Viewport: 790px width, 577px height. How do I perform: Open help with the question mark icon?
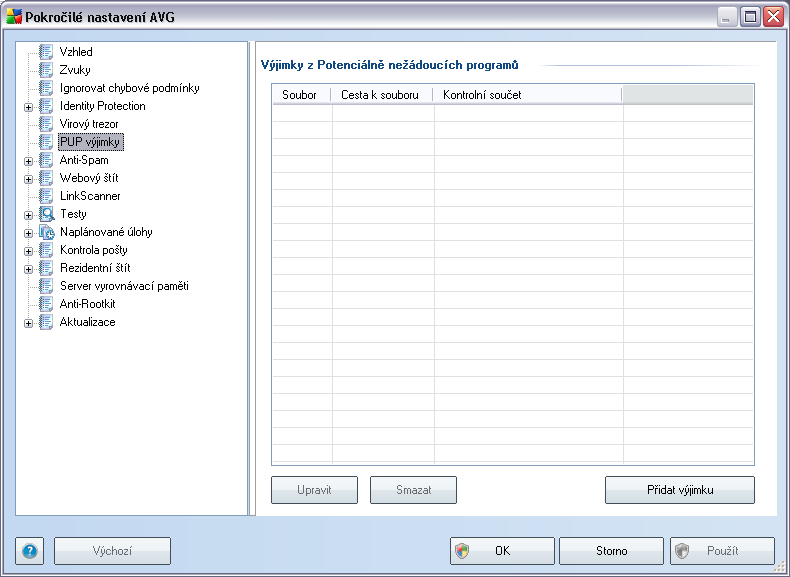coord(30,551)
